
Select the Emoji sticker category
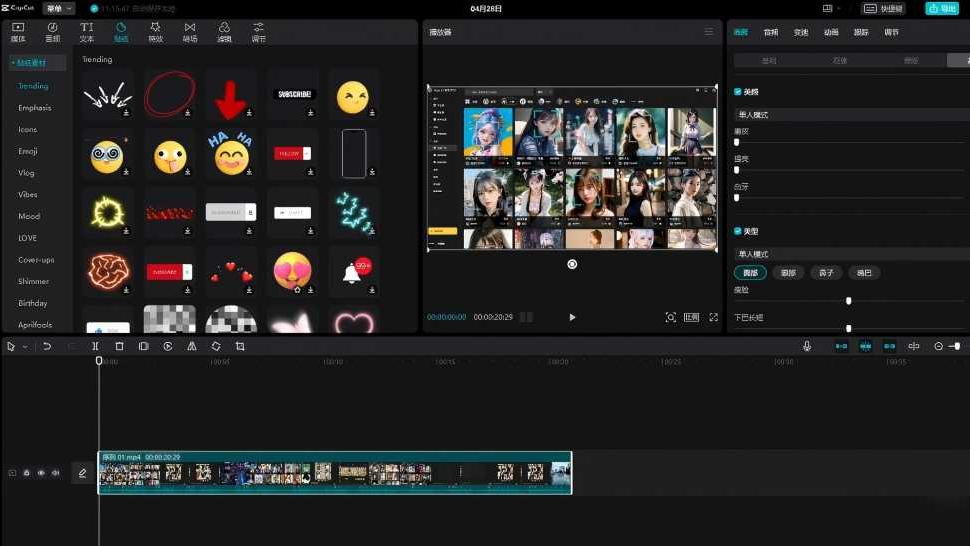tap(28, 151)
